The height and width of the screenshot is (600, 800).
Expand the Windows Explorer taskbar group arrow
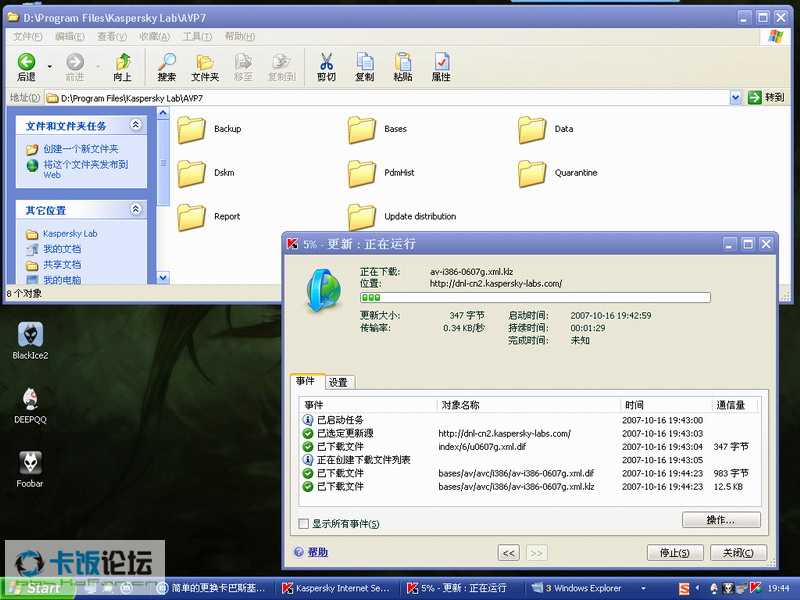(643, 588)
